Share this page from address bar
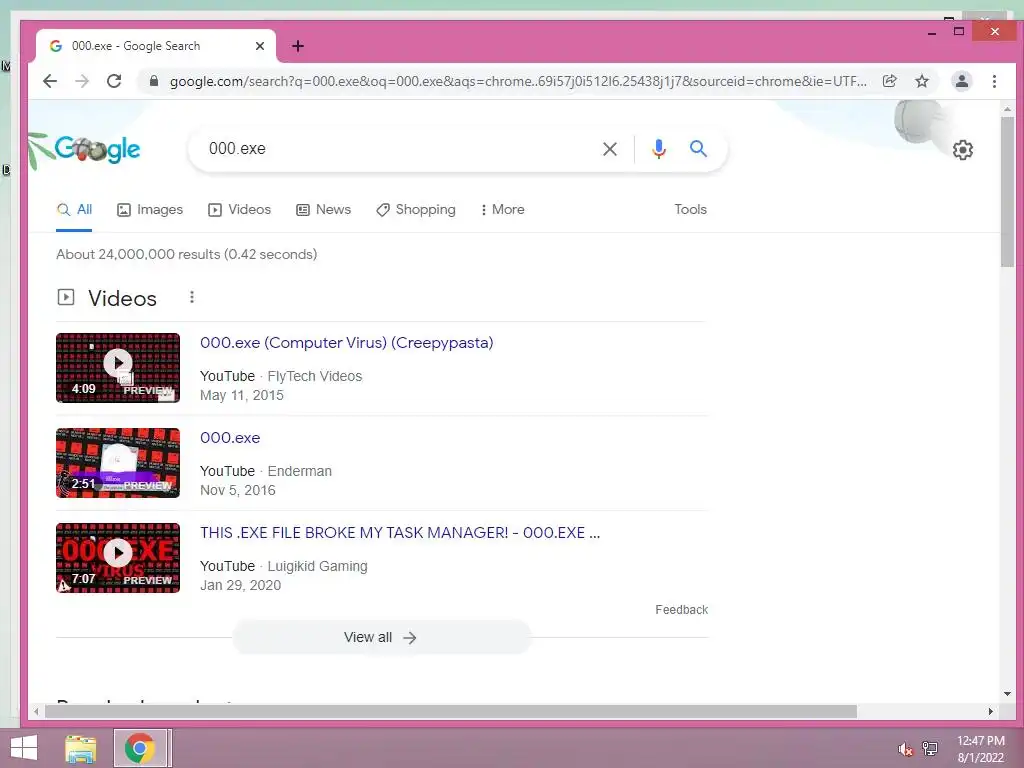Screen dimensions: 1024x768 coord(889,81)
